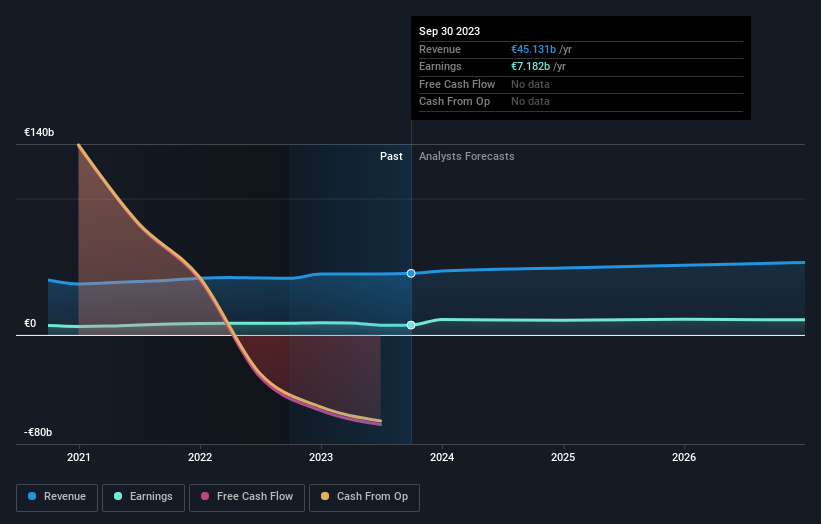
Task: Click the -€80b y-axis label
Action: [x=38, y=432]
